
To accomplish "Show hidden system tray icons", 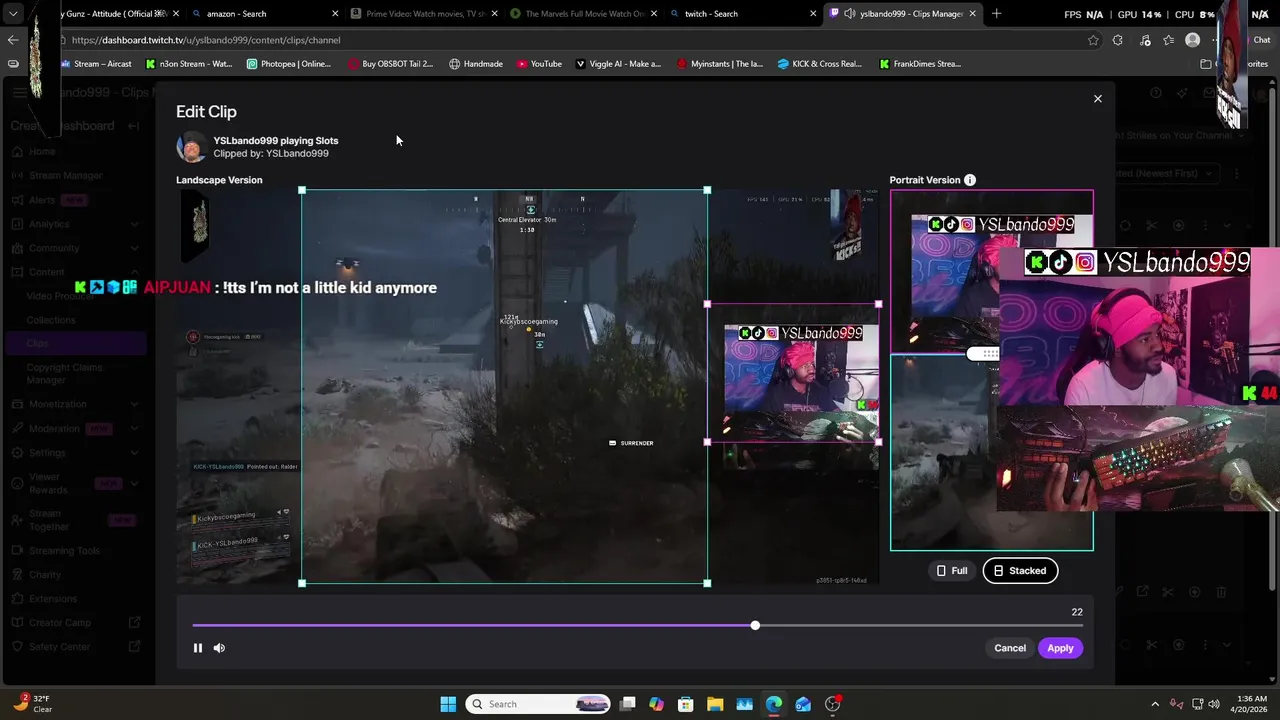I will pos(1155,704).
